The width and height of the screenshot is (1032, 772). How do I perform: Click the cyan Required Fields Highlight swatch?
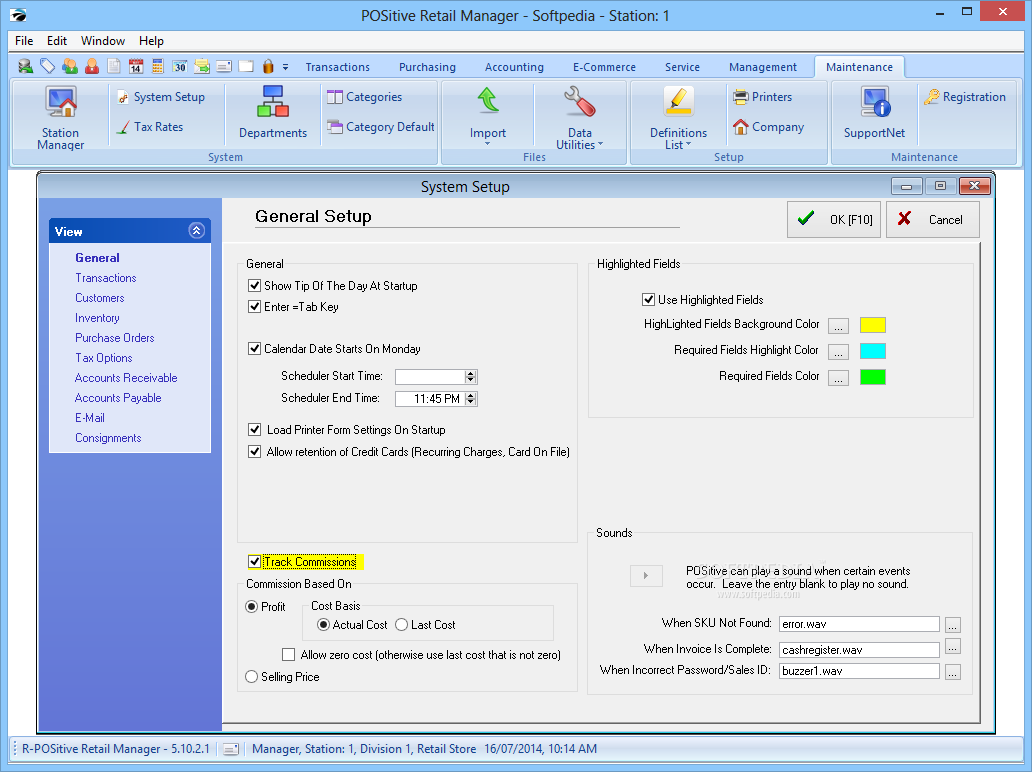coord(873,351)
